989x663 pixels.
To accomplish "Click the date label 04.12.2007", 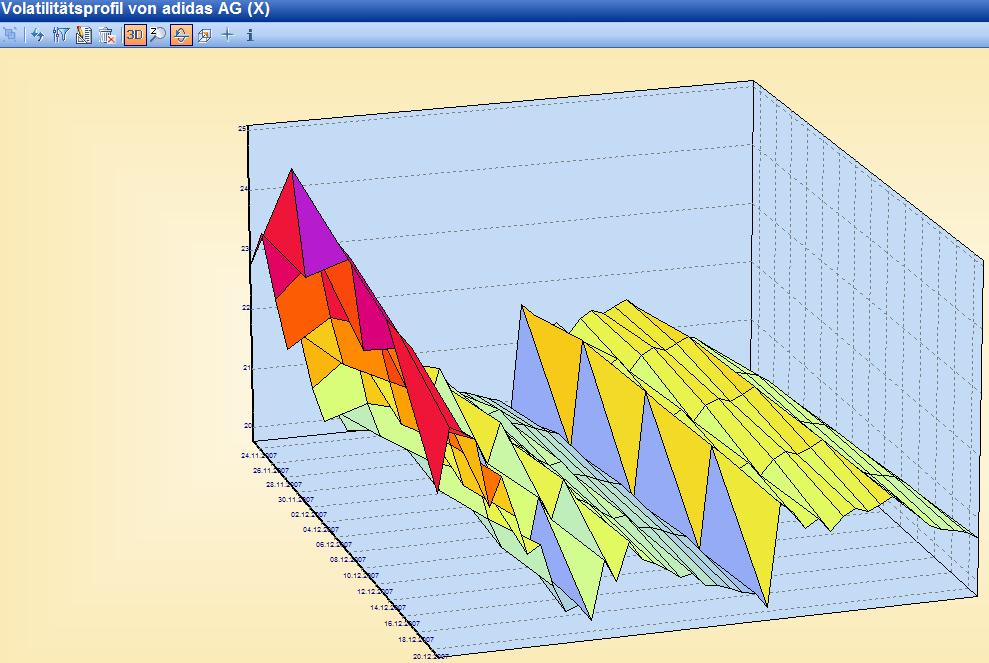I will (321, 530).
